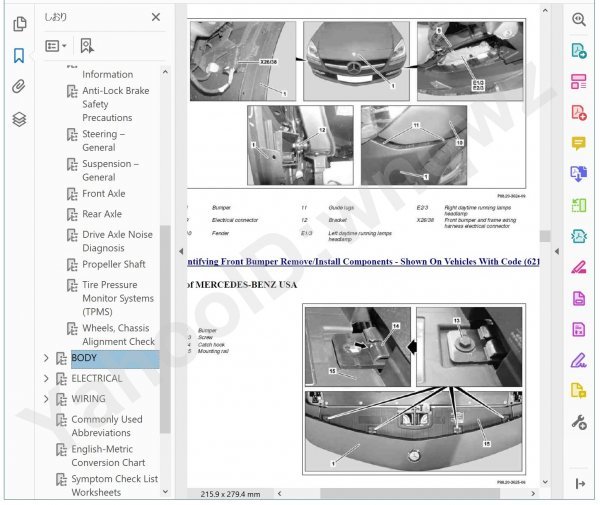
Task: Click the bookmark panel scrollbar thumb
Action: [165, 329]
